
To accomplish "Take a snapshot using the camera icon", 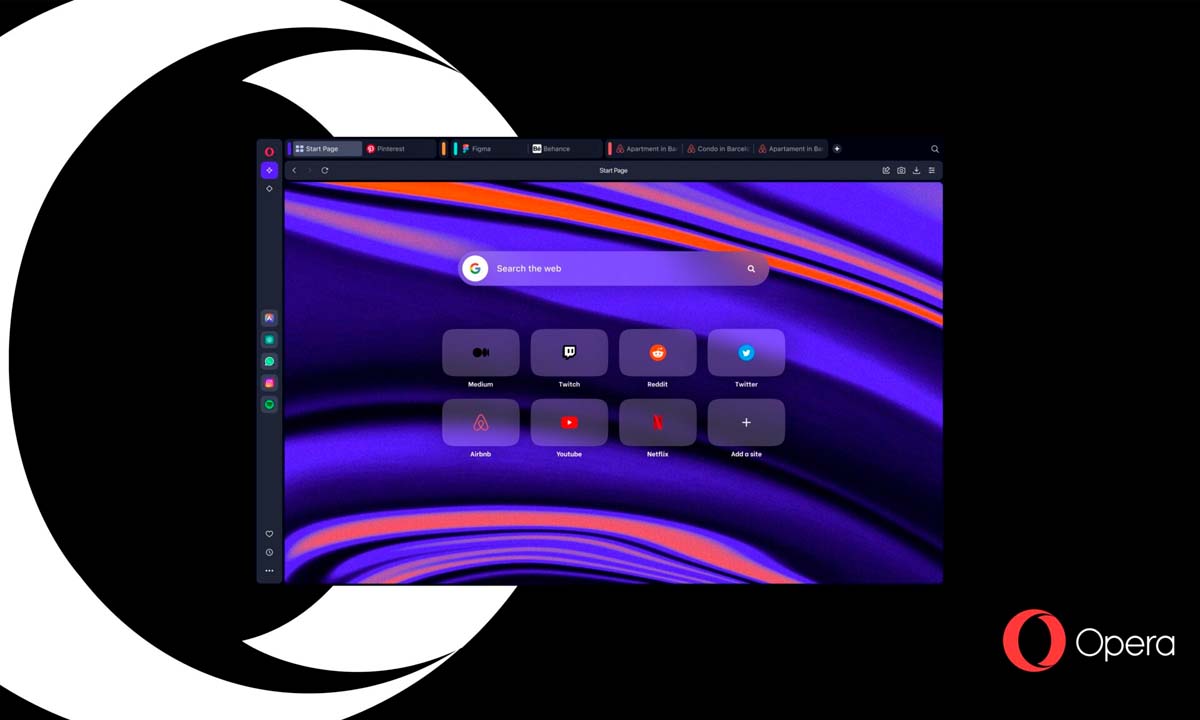I will (901, 170).
